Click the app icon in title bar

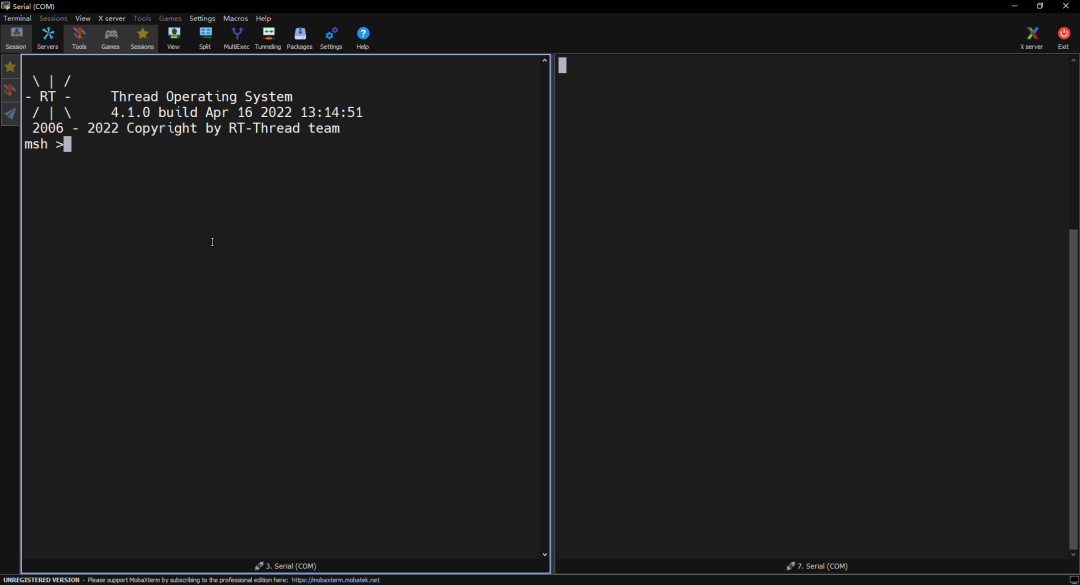tap(6, 6)
